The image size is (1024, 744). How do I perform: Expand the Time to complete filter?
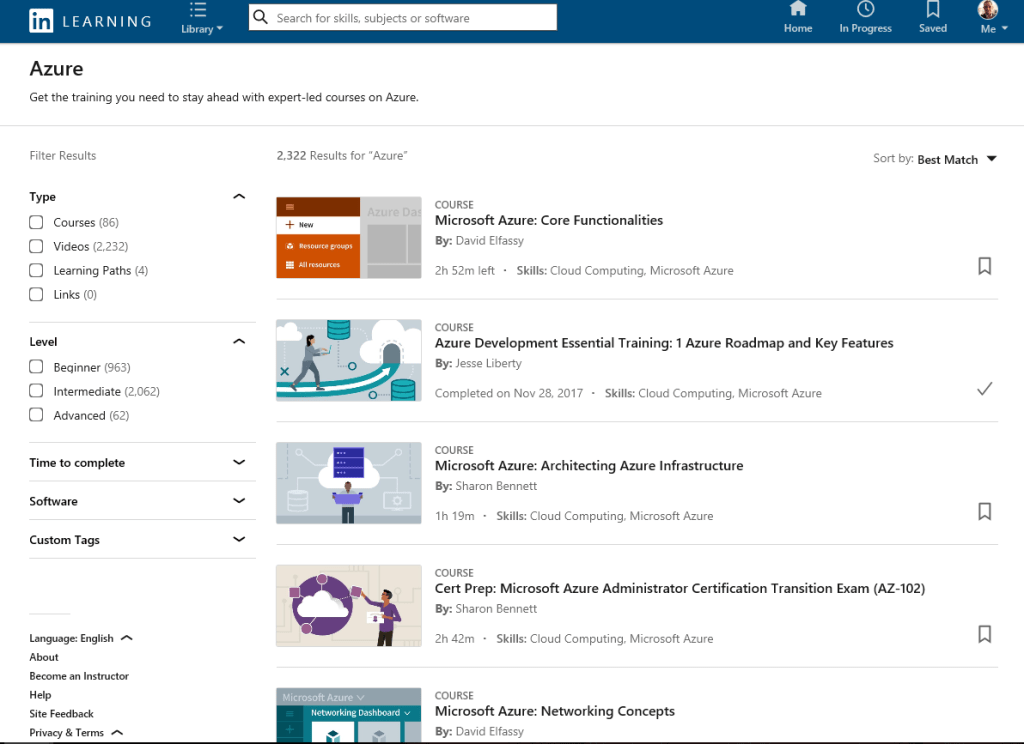(x=239, y=462)
